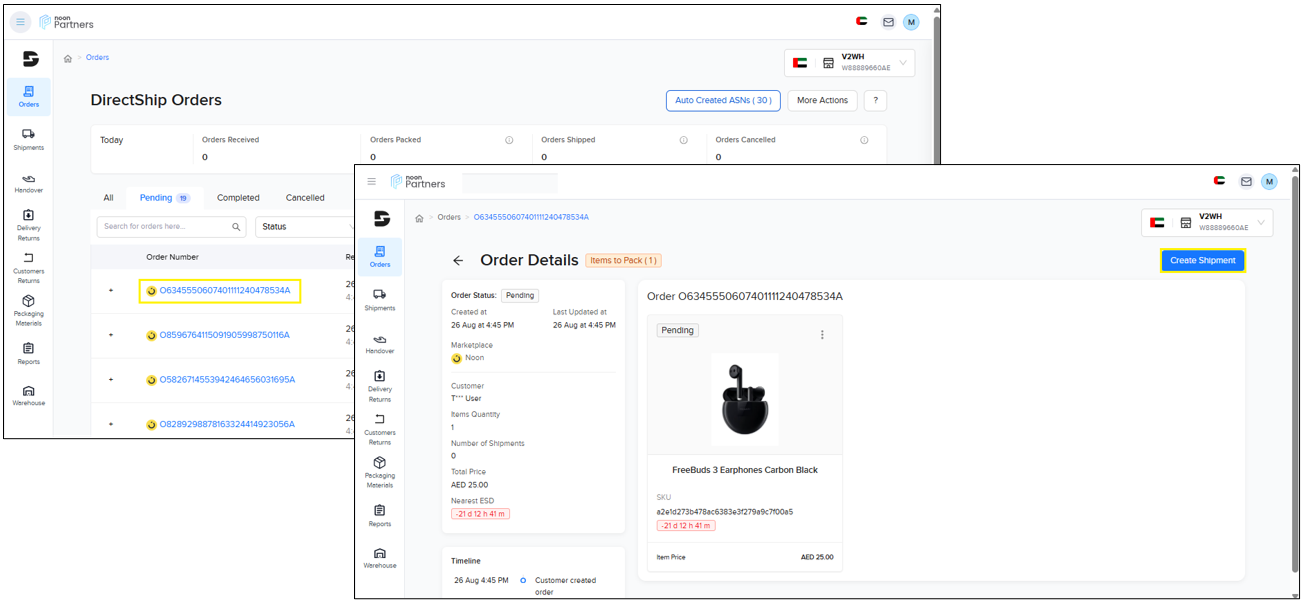Switch to the Cancelled orders tab
The height and width of the screenshot is (602, 1304).
[305, 198]
